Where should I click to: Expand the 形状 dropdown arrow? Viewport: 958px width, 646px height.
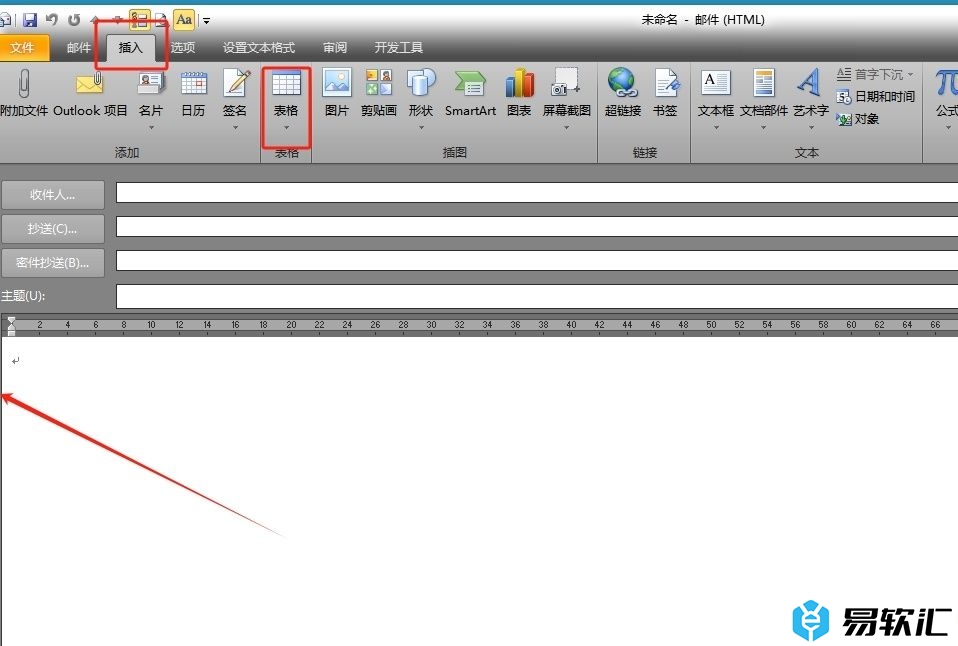pos(421,128)
